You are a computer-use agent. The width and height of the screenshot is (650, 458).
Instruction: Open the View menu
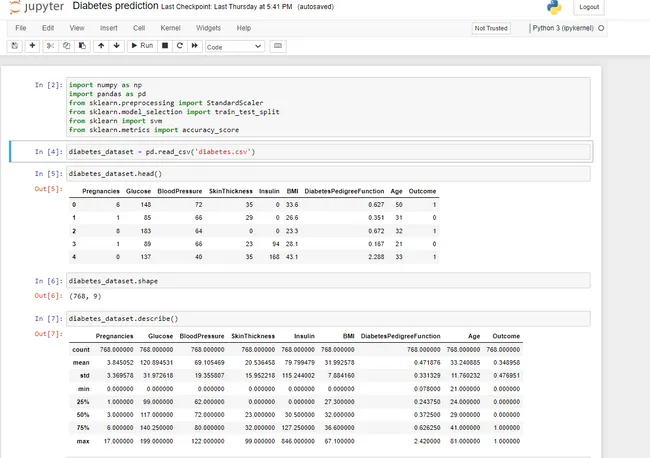(77, 28)
